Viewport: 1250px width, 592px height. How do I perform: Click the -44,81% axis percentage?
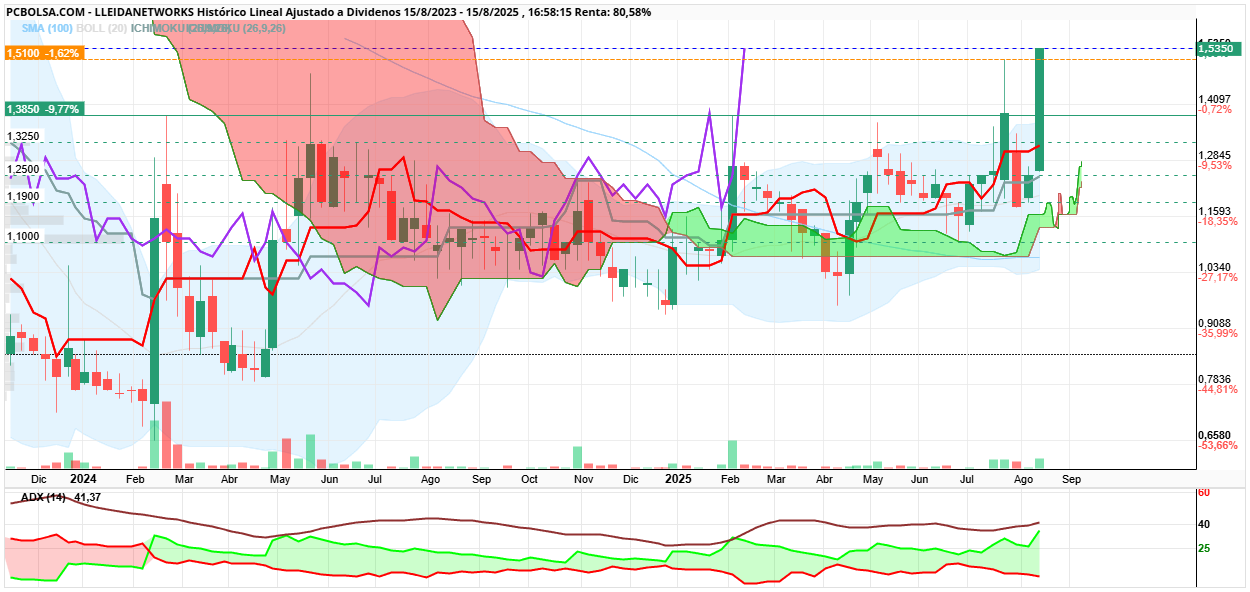click(x=1216, y=389)
